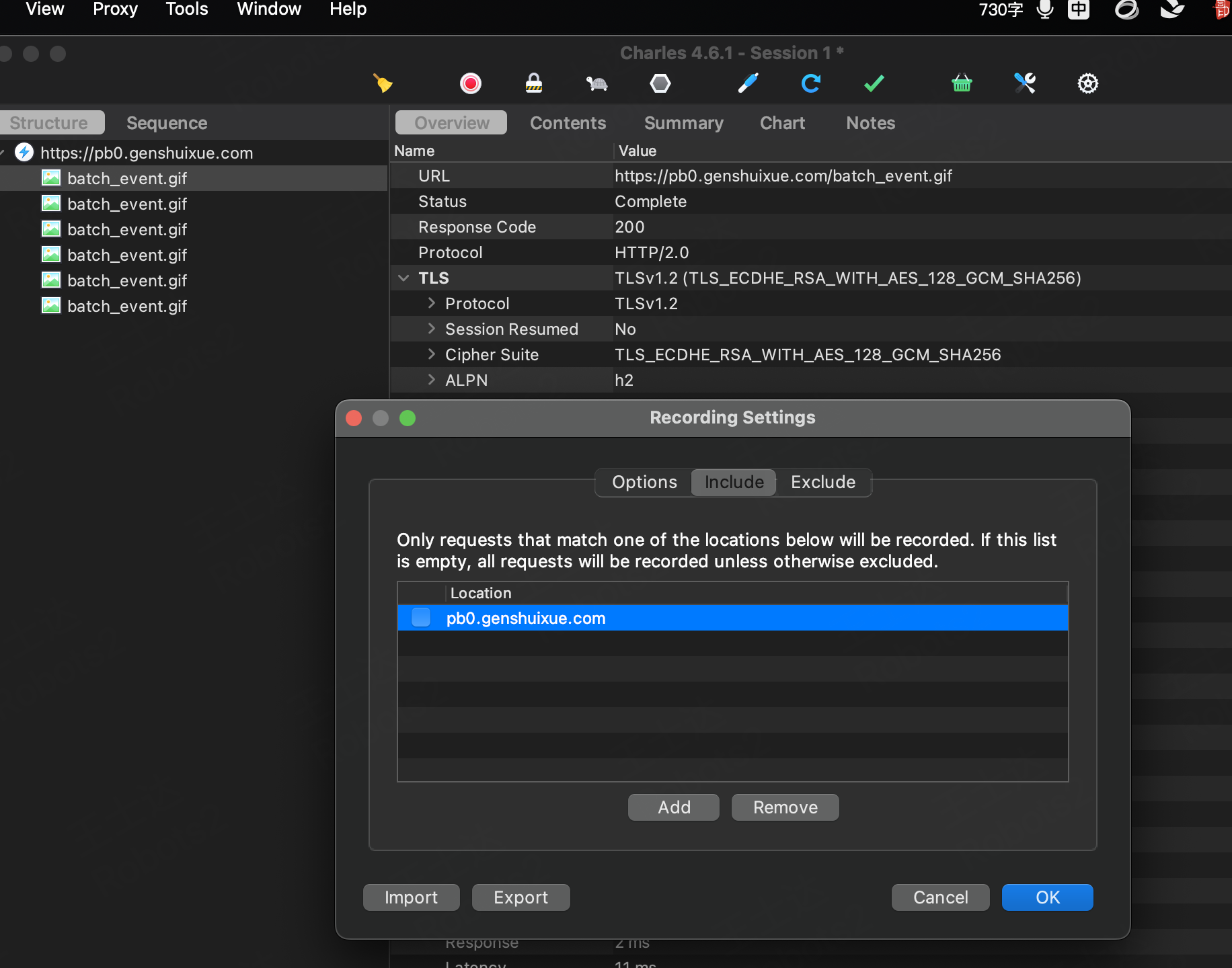
Task: Switch to the Summary tab
Action: pos(684,123)
